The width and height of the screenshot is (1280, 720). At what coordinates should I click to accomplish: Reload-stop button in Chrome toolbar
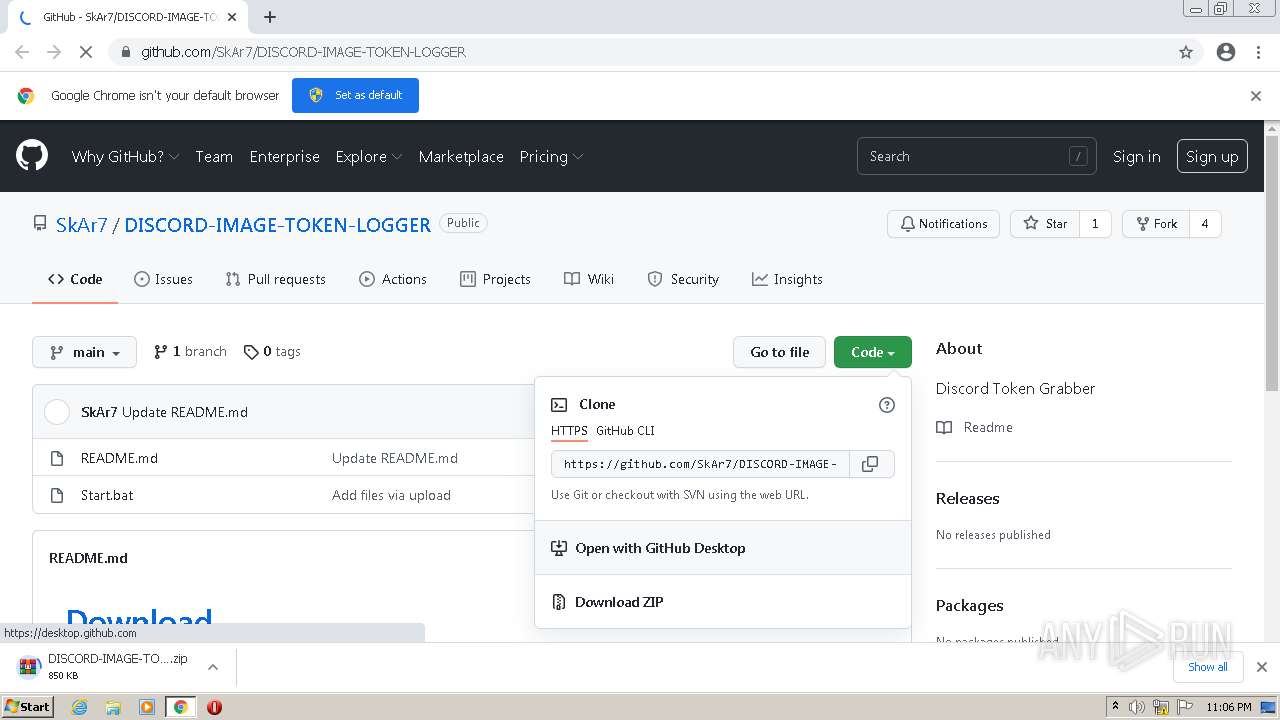point(87,52)
